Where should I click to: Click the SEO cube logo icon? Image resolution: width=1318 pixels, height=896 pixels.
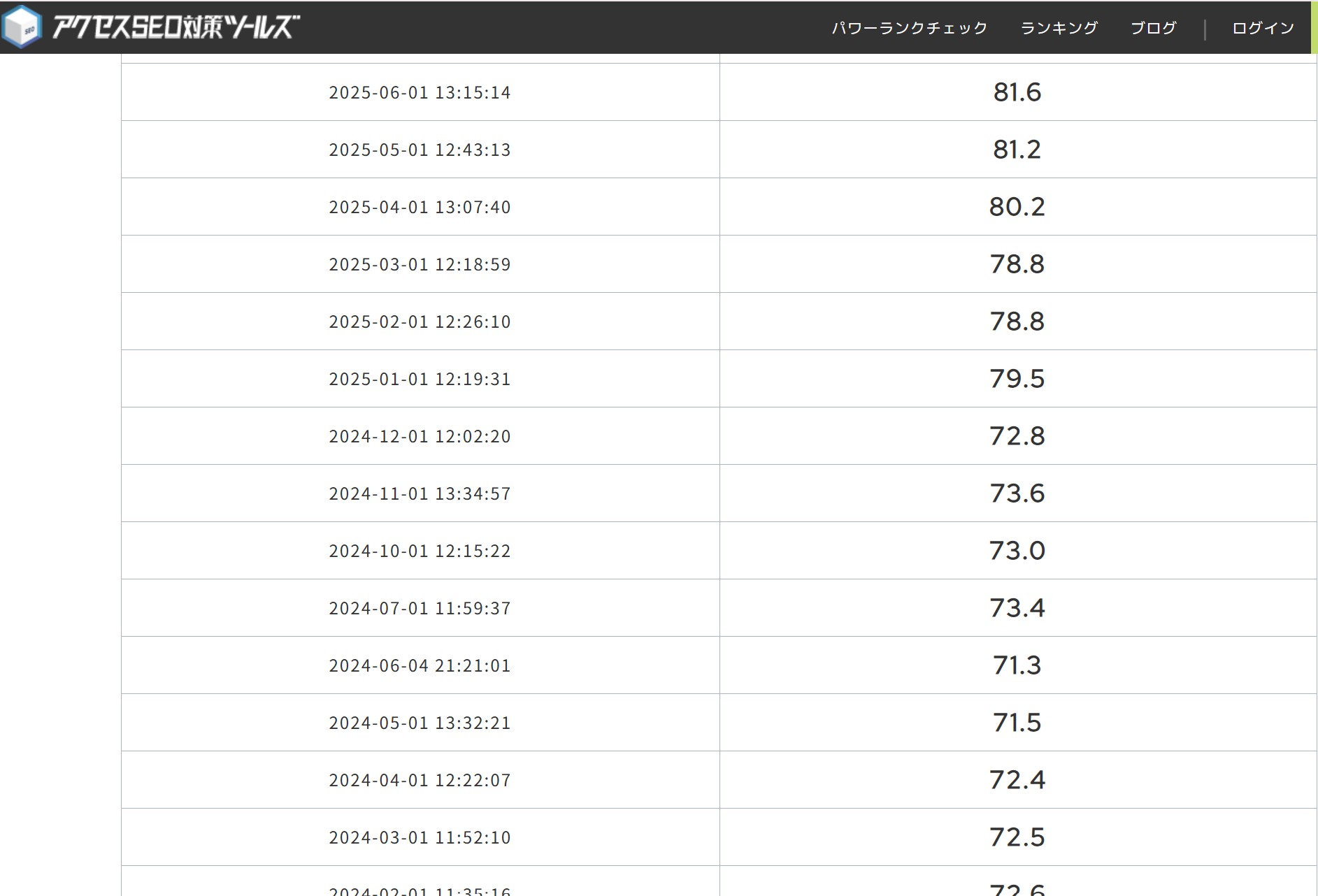pos(22,27)
